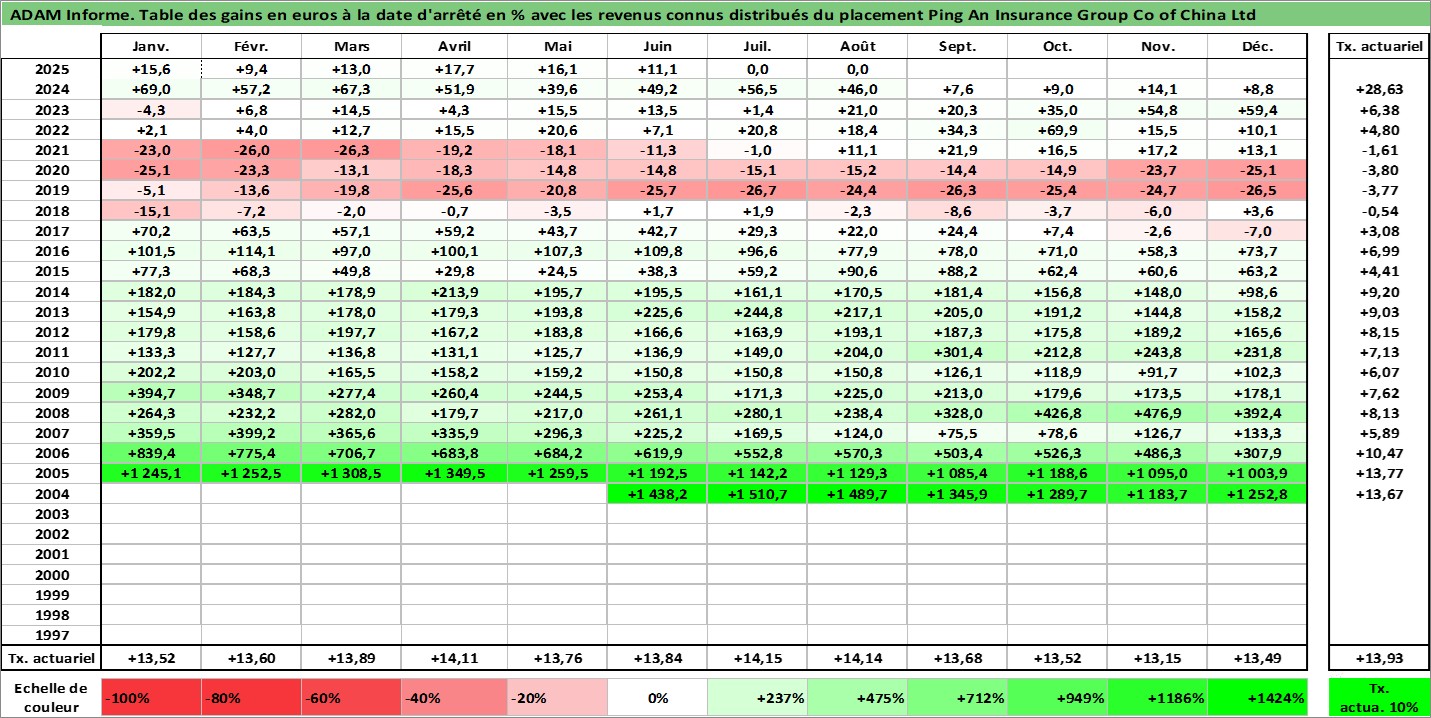Select the +712% color scale swatch
This screenshot has width=1431, height=718.
pyautogui.click(x=957, y=698)
